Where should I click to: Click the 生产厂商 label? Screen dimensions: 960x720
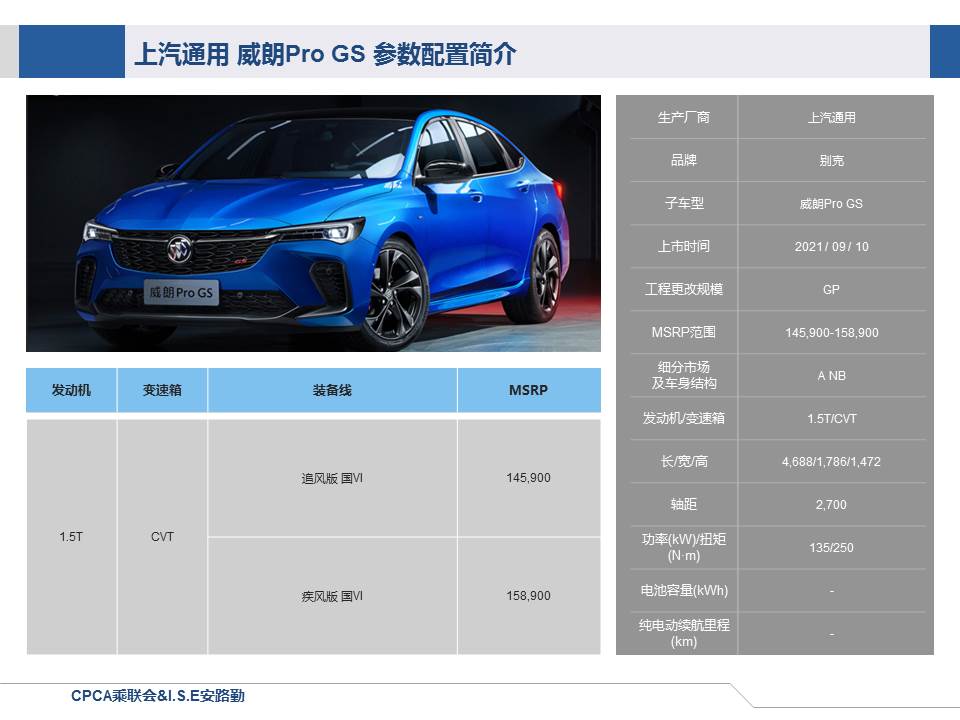[x=684, y=118]
